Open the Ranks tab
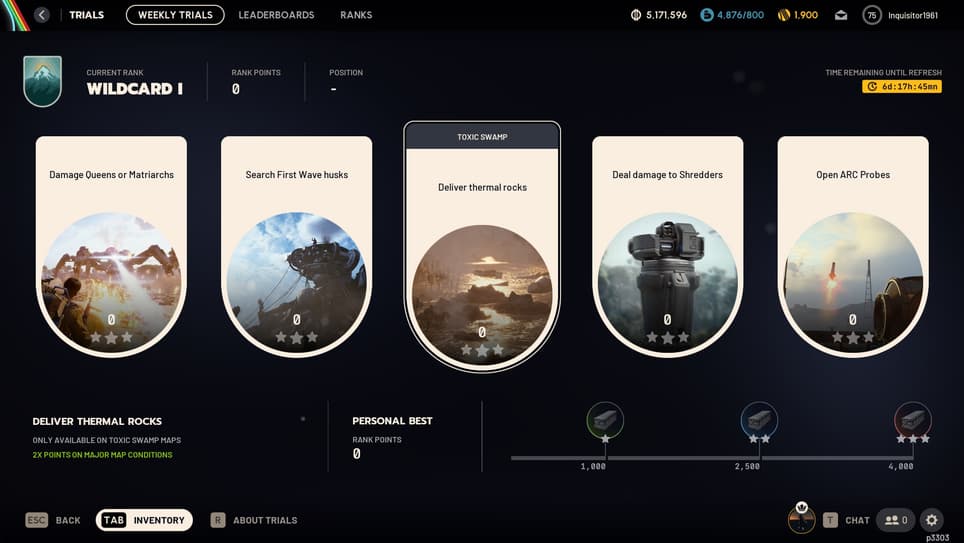Viewport: 964px width, 543px height. click(x=356, y=15)
